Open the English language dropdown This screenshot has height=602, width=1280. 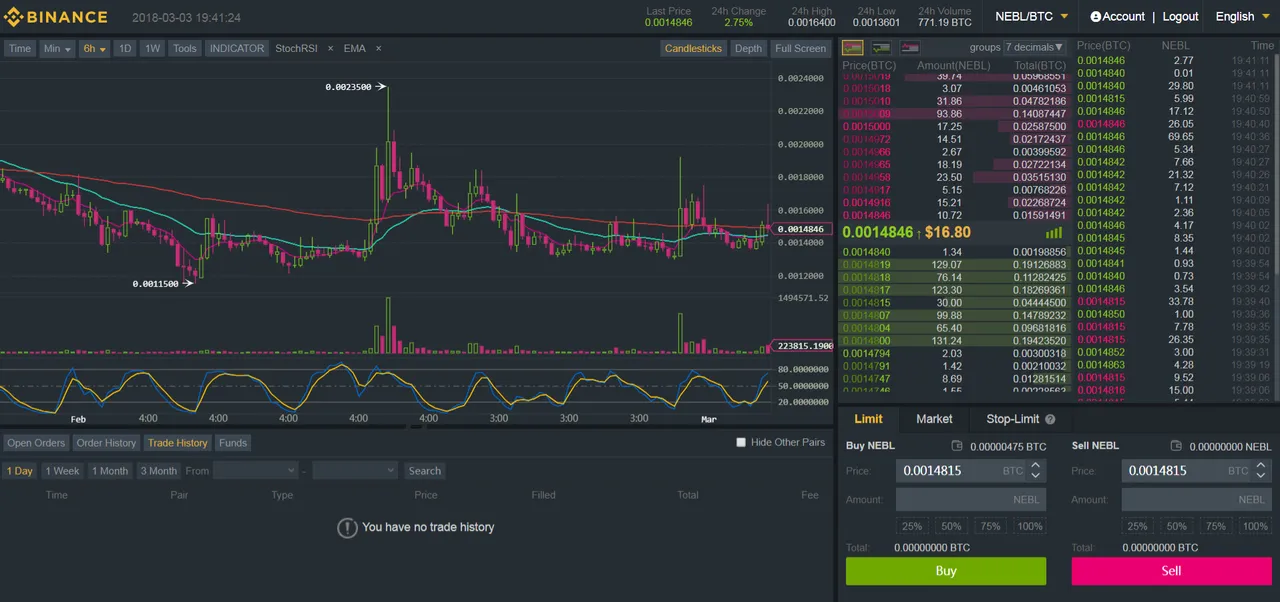[x=1242, y=17]
